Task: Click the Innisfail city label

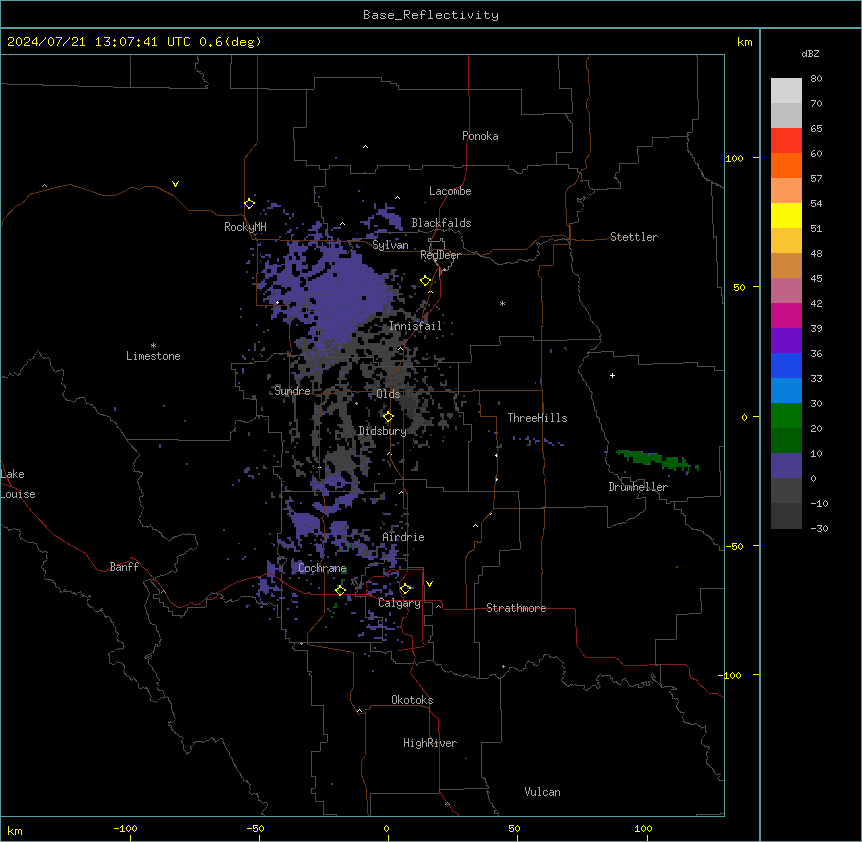Action: (415, 326)
